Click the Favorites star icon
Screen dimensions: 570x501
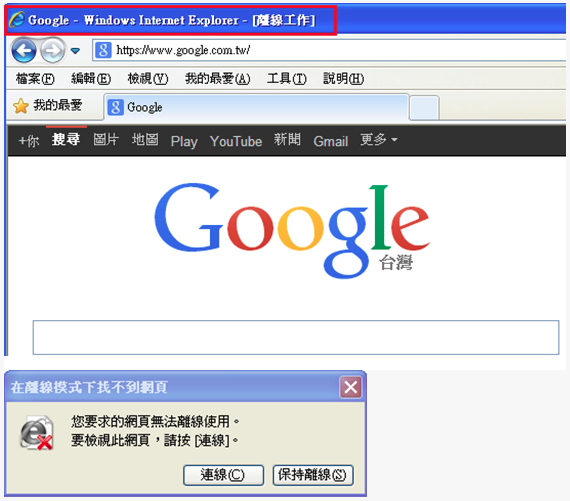pyautogui.click(x=21, y=106)
